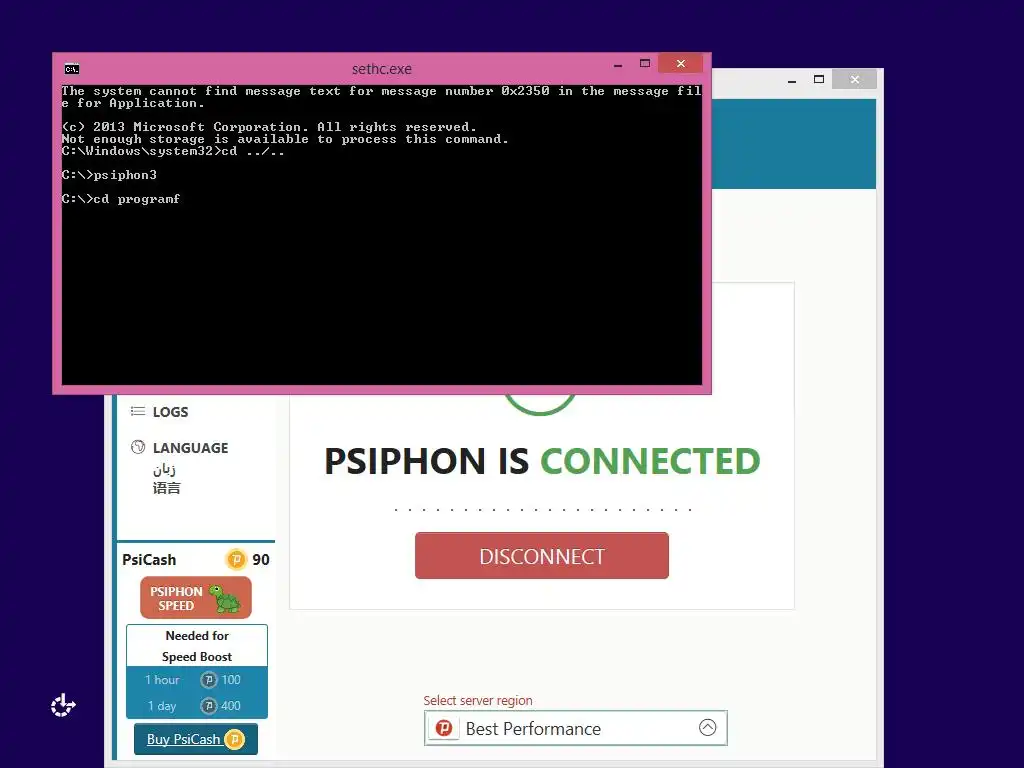Click the red Psiphon logo in the region selector
The width and height of the screenshot is (1024, 768).
pos(444,728)
